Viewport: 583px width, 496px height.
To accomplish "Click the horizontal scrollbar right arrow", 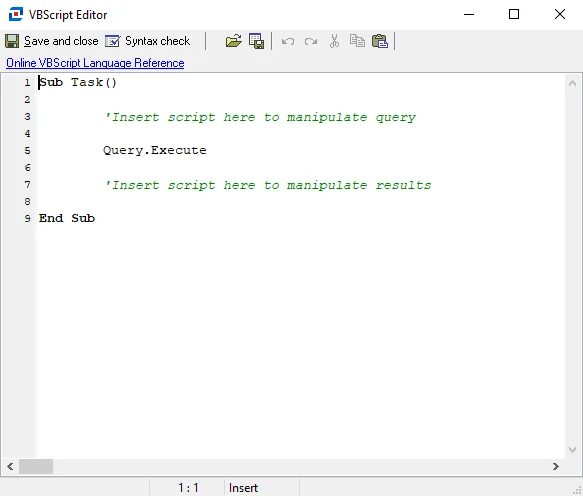I will click(556, 466).
